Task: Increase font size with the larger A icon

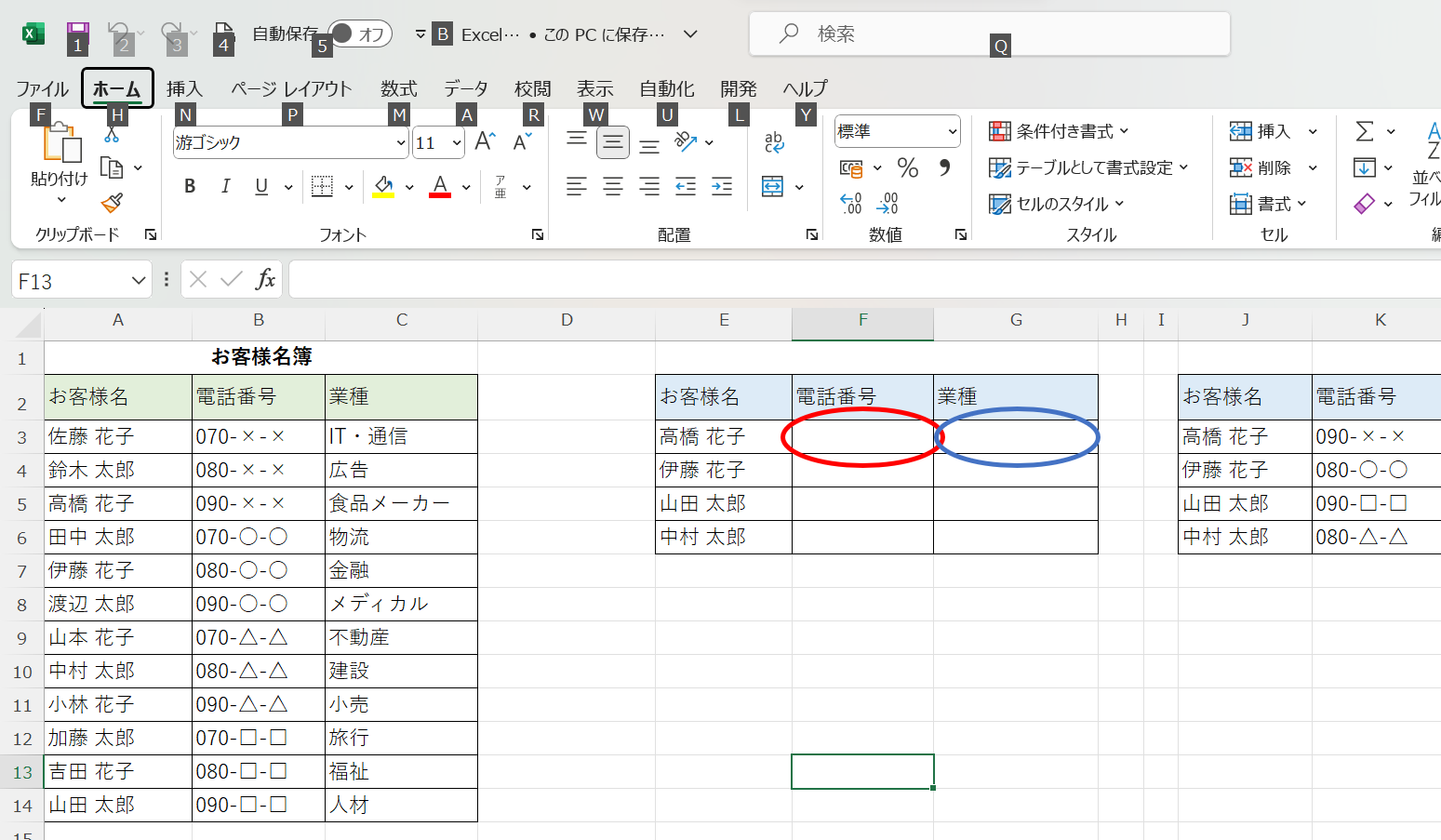Action: pyautogui.click(x=485, y=141)
